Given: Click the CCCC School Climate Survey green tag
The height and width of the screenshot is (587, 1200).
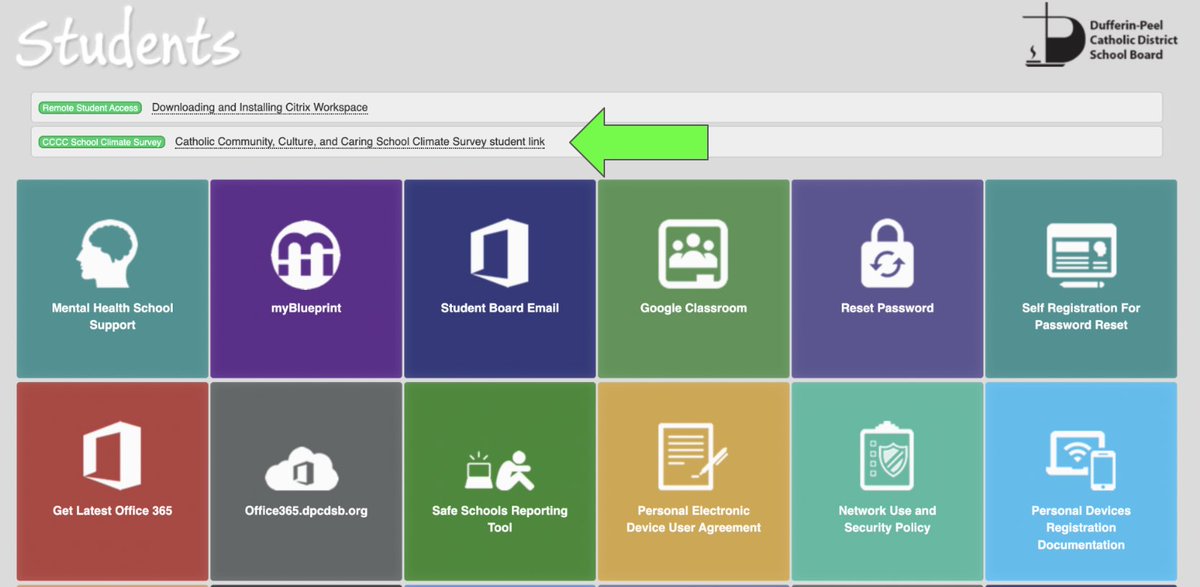Looking at the screenshot, I should [102, 142].
